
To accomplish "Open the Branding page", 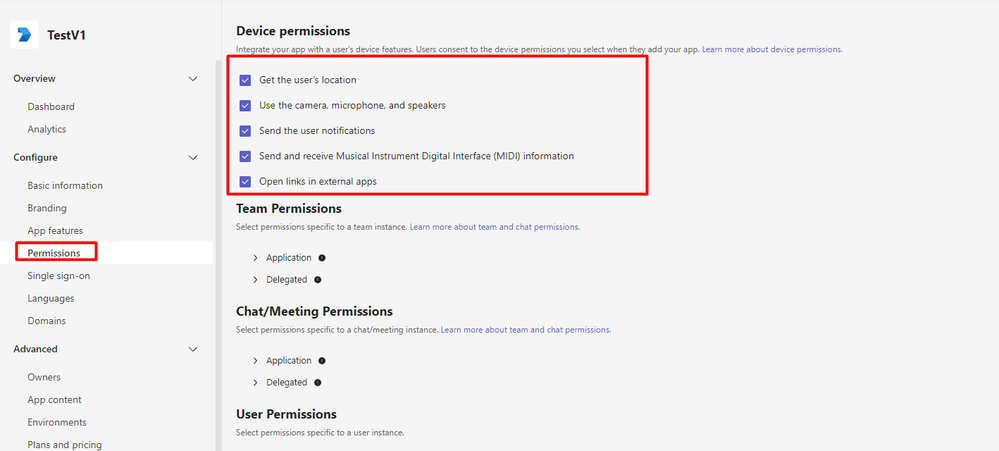I will (47, 208).
